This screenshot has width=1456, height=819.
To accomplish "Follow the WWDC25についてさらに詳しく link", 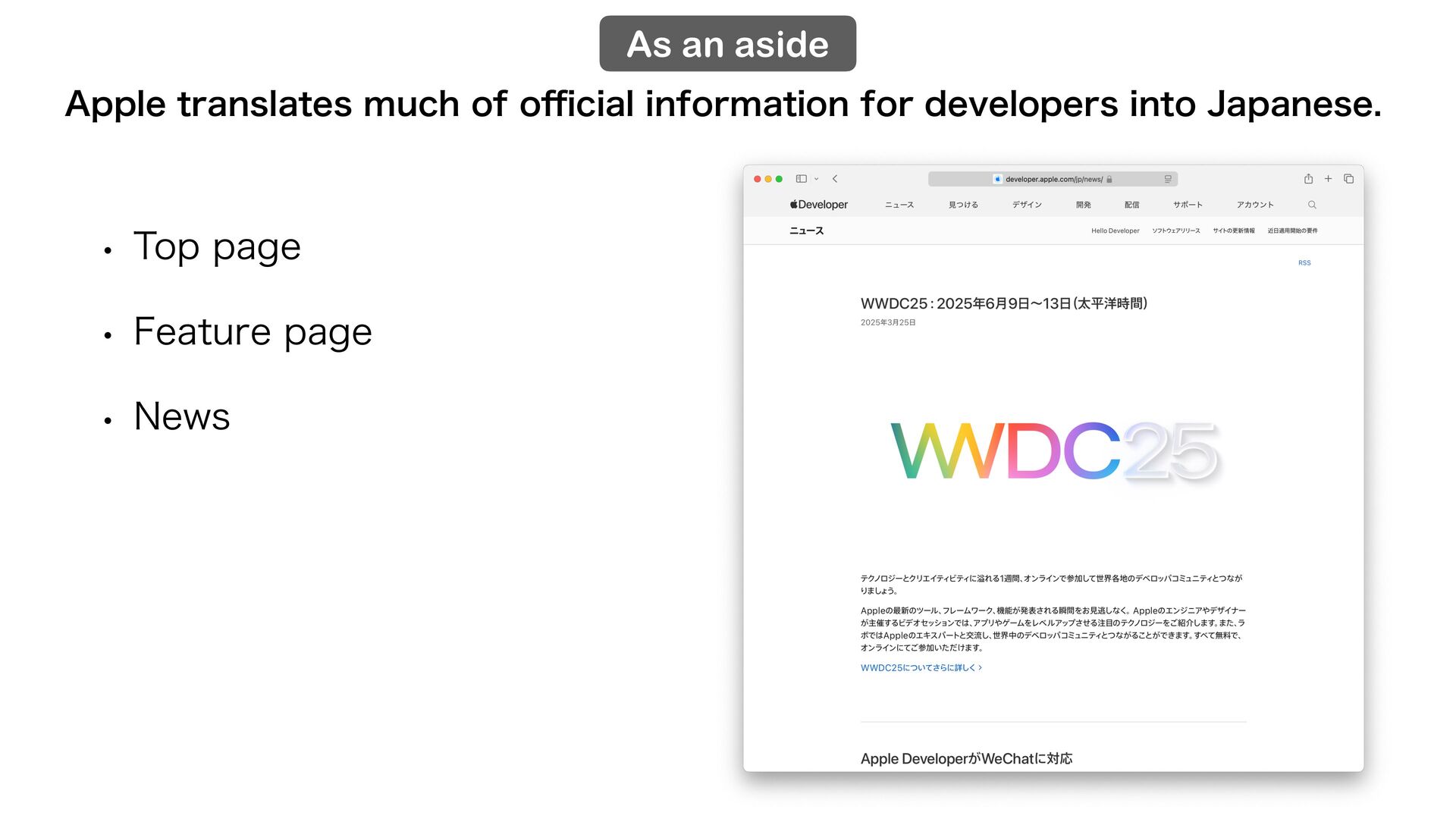I will point(921,667).
